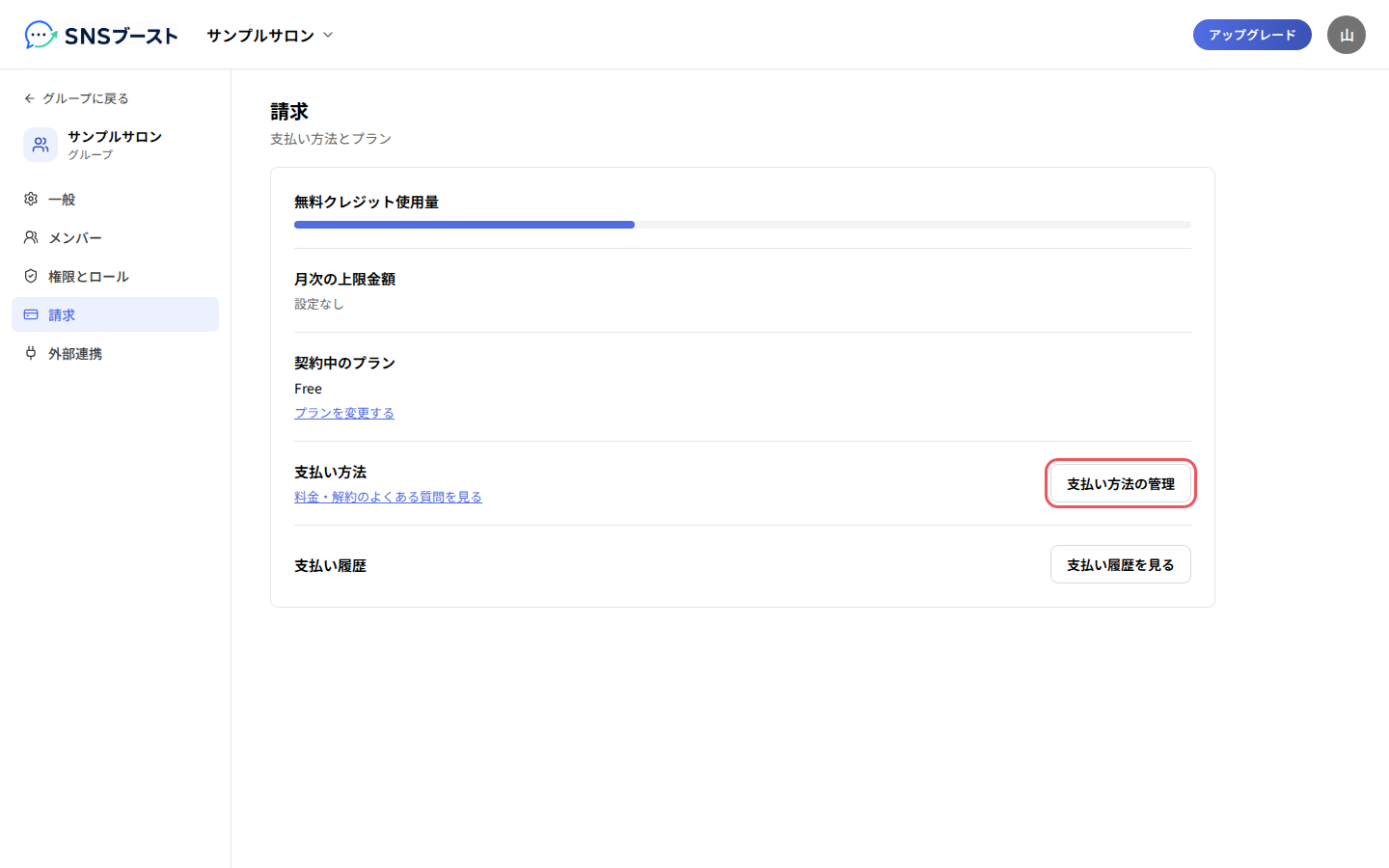
Task: Click the サンプルサロン group icon
Action: pos(41,145)
